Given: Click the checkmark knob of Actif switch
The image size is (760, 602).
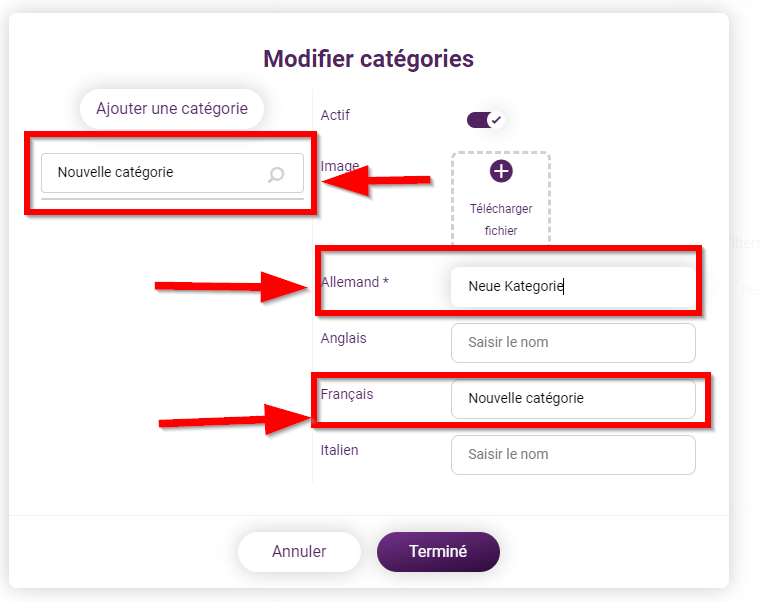Looking at the screenshot, I should click(x=496, y=120).
